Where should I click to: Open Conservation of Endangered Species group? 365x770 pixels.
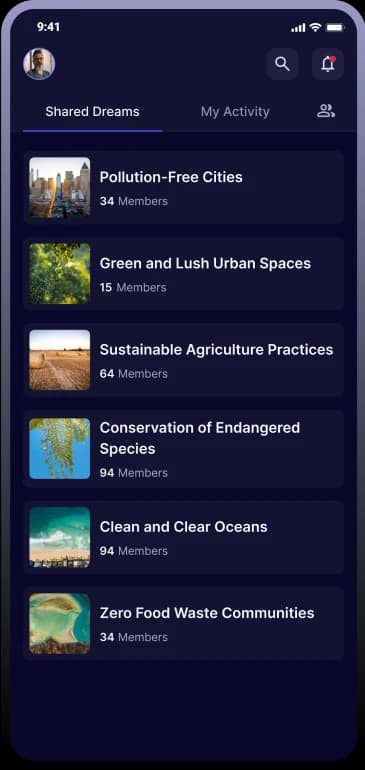pyautogui.click(x=184, y=449)
